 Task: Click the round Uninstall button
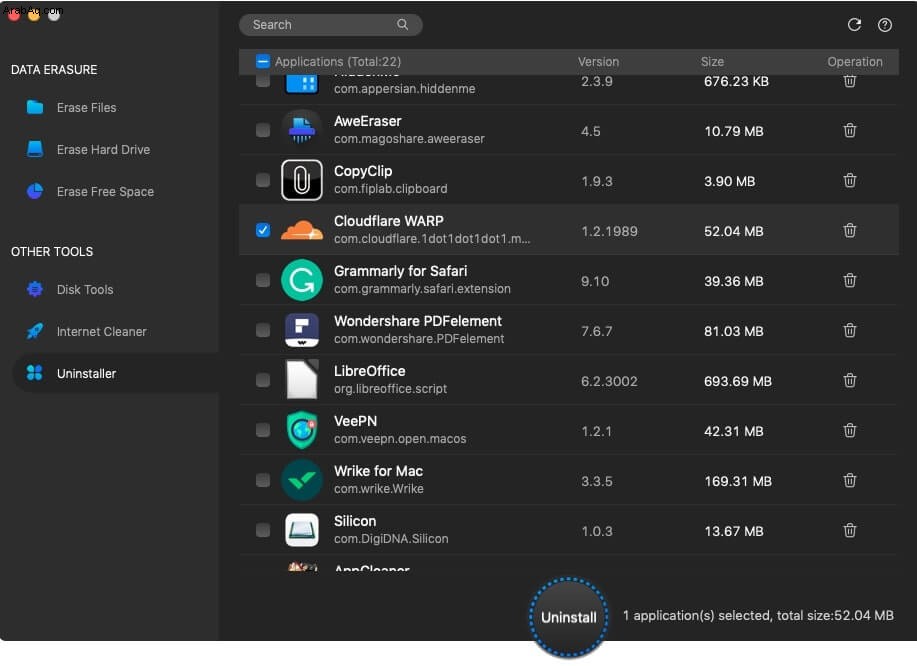tap(568, 617)
